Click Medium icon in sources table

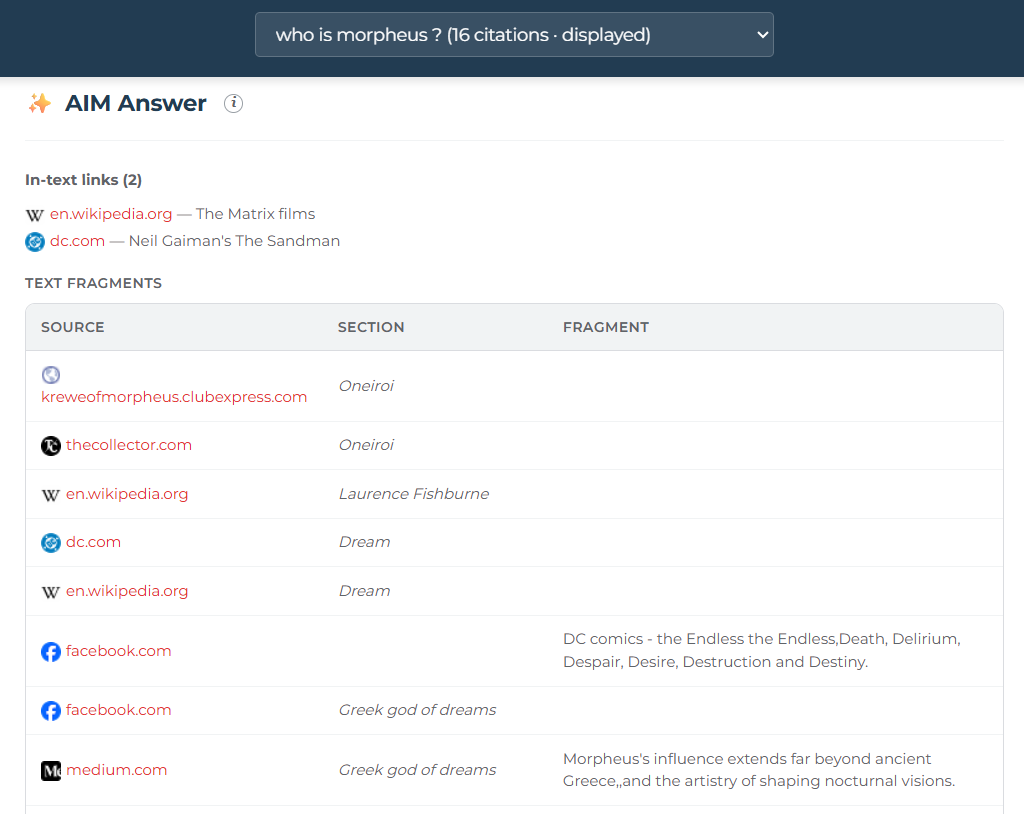tap(51, 771)
